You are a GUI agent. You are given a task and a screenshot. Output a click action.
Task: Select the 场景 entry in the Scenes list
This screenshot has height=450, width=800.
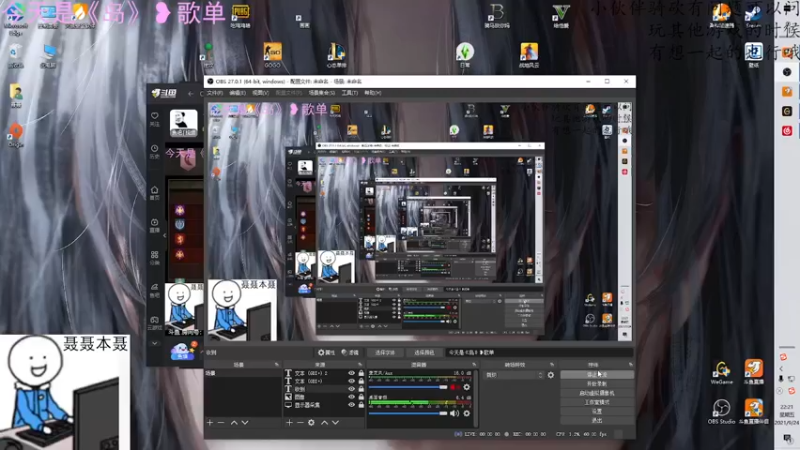coord(243,373)
